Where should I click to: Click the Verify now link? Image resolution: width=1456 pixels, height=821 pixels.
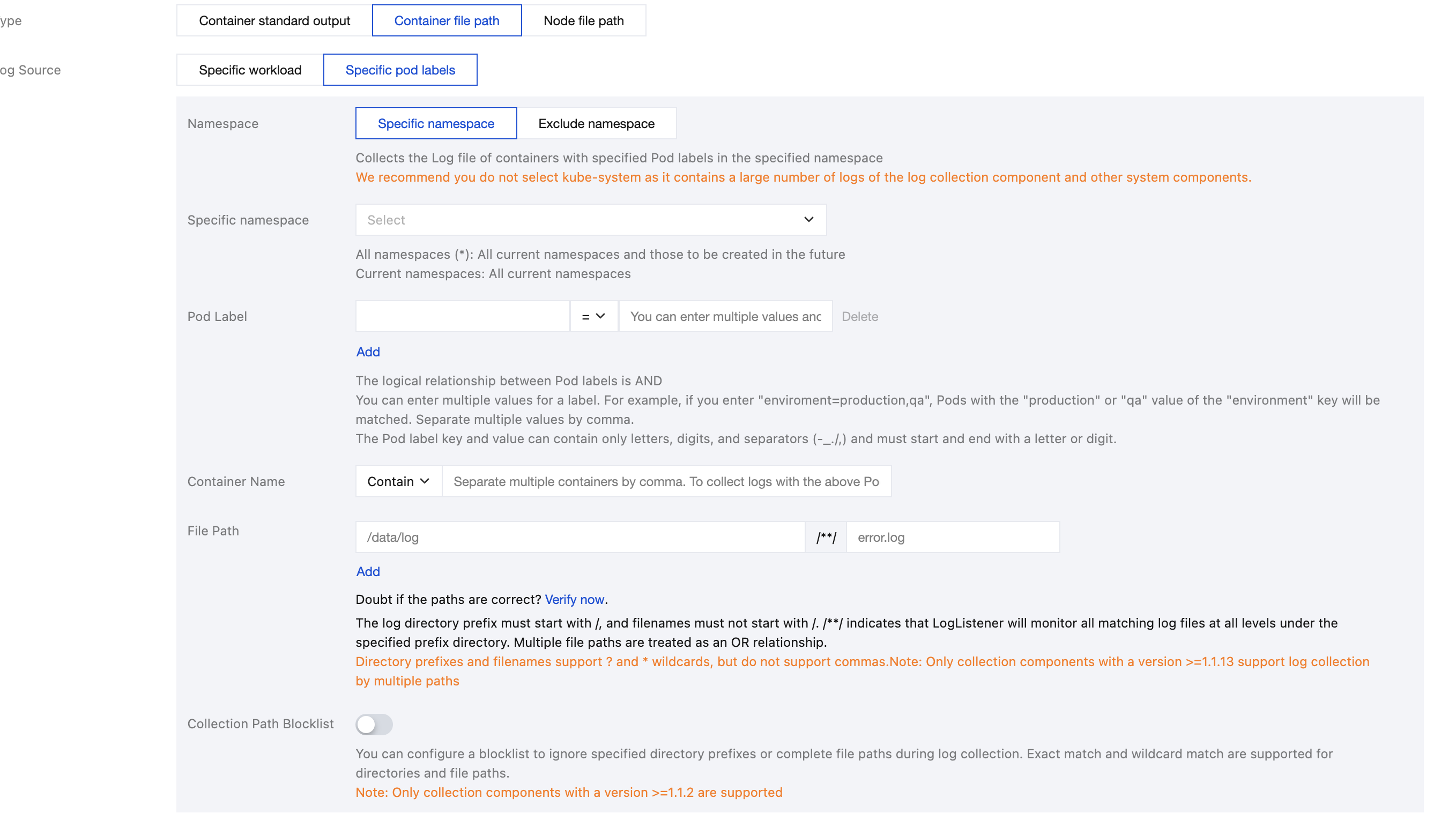pyautogui.click(x=574, y=600)
